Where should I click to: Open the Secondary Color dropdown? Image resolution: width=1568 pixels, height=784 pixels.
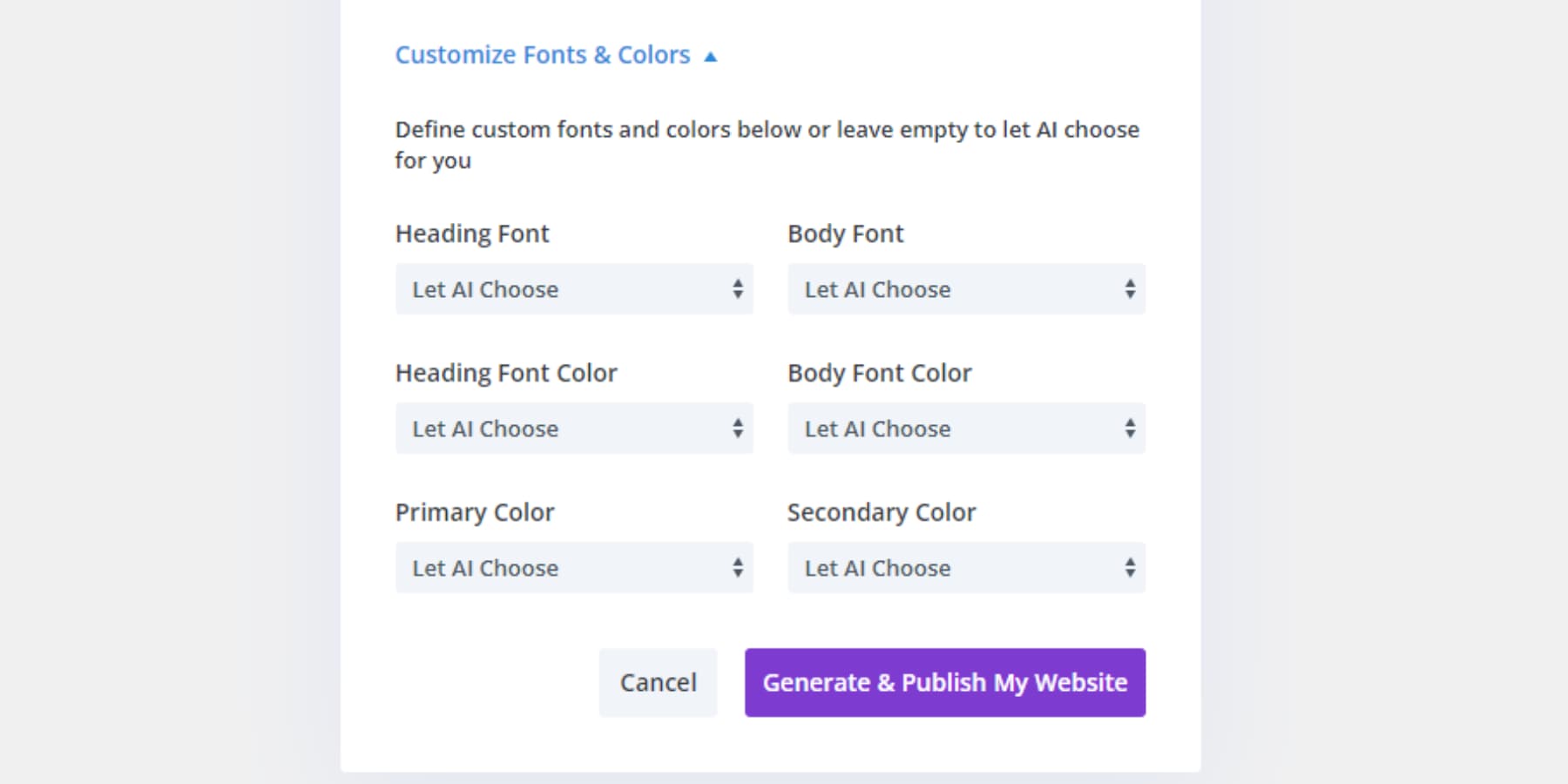(x=966, y=568)
